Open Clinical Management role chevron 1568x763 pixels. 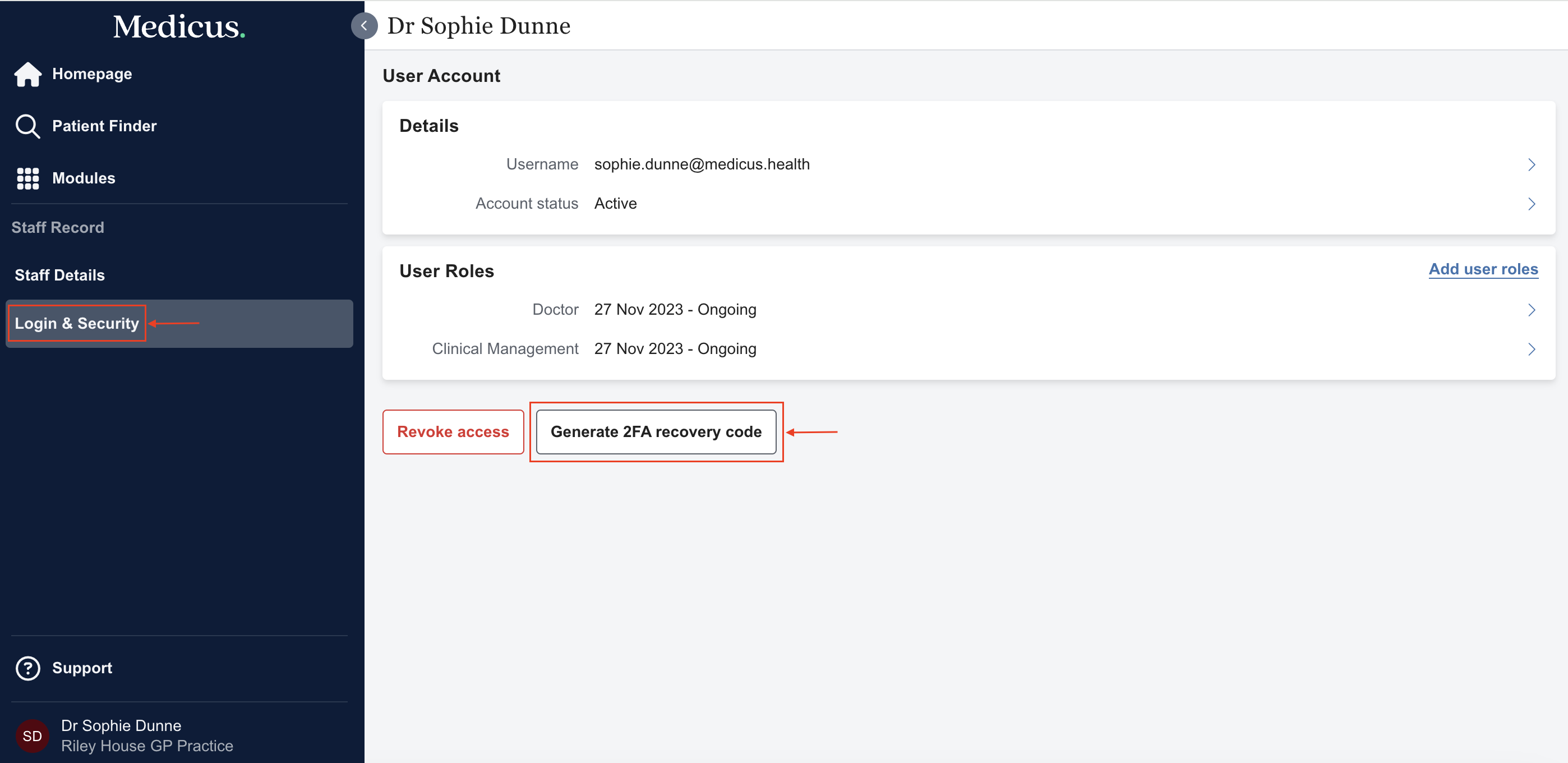[x=1531, y=349]
